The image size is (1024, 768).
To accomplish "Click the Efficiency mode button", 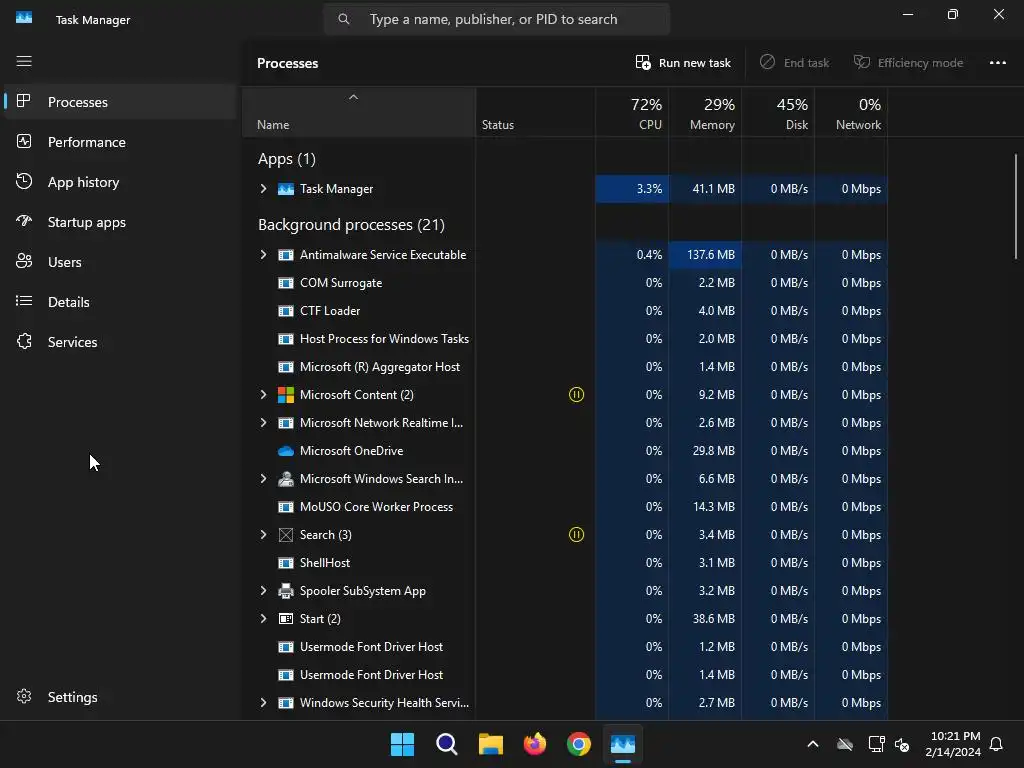I will click(908, 63).
